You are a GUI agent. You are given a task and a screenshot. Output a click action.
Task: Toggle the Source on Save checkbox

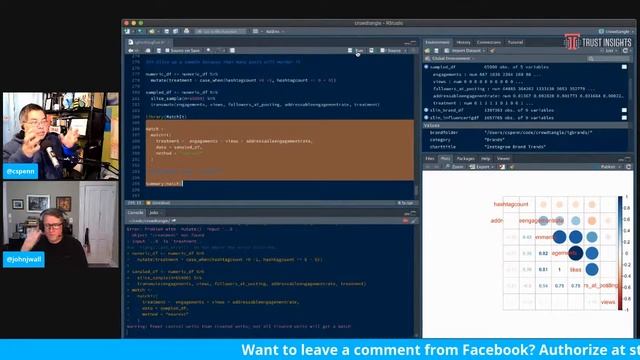coord(167,51)
